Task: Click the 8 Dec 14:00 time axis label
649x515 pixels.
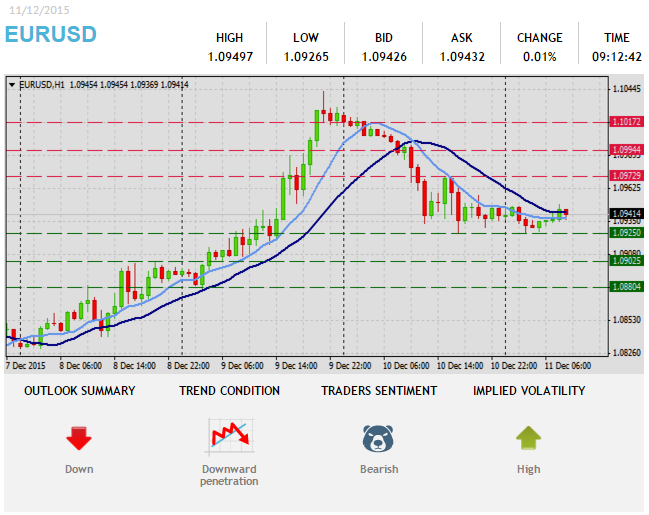Action: tap(135, 366)
